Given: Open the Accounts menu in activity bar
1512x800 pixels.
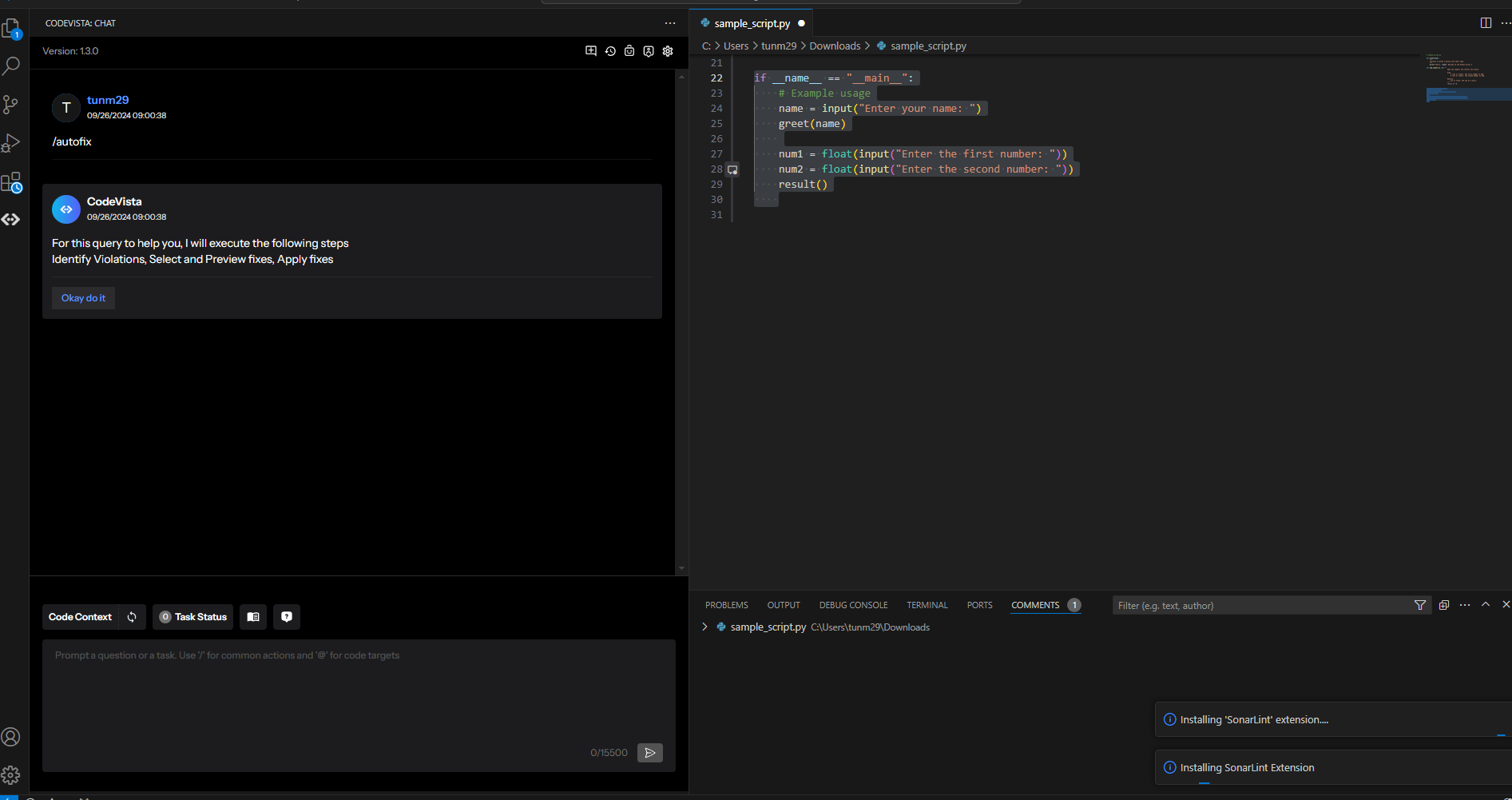Looking at the screenshot, I should 11,737.
